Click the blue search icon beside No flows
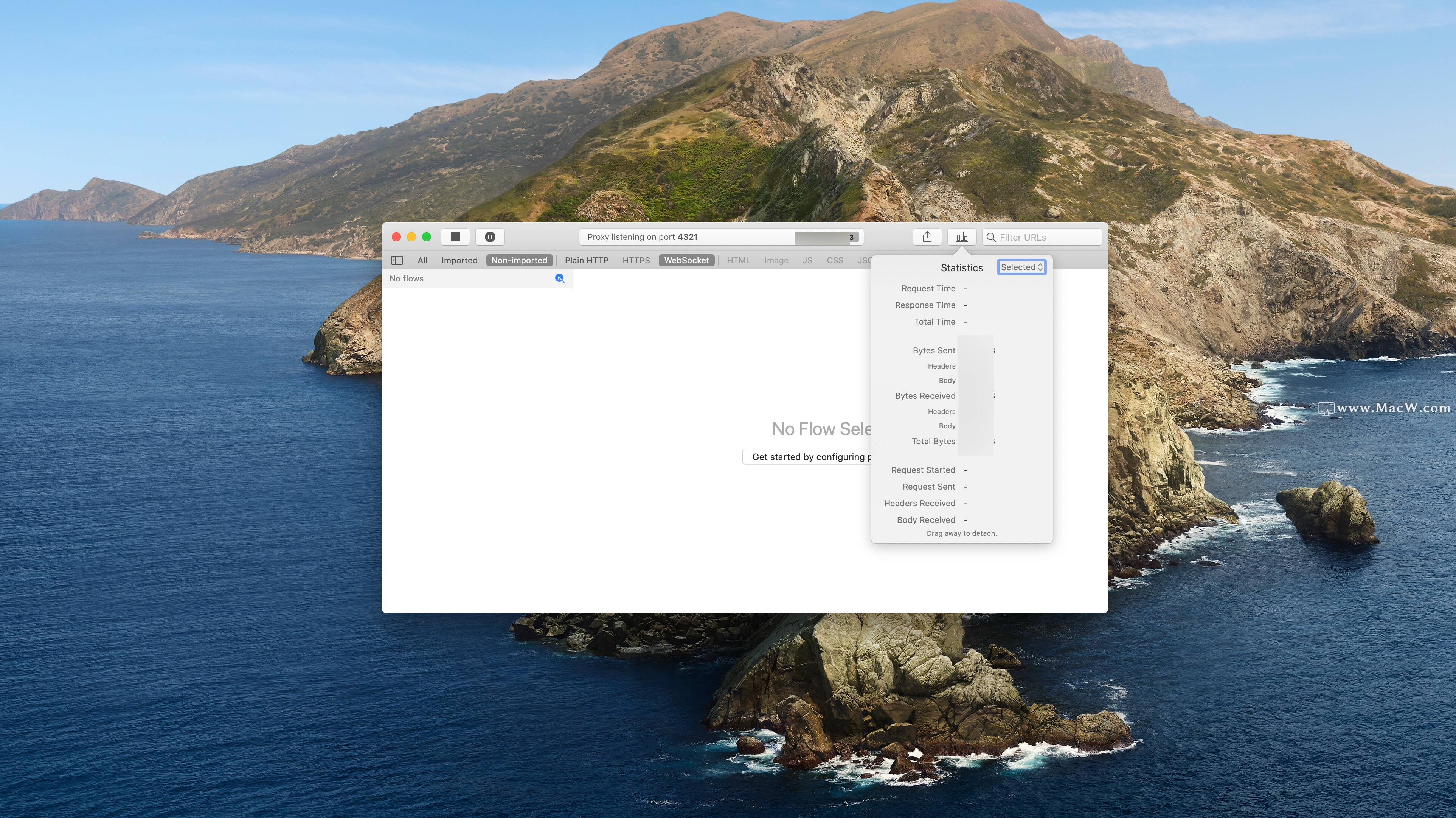Image resolution: width=1456 pixels, height=818 pixels. point(560,278)
